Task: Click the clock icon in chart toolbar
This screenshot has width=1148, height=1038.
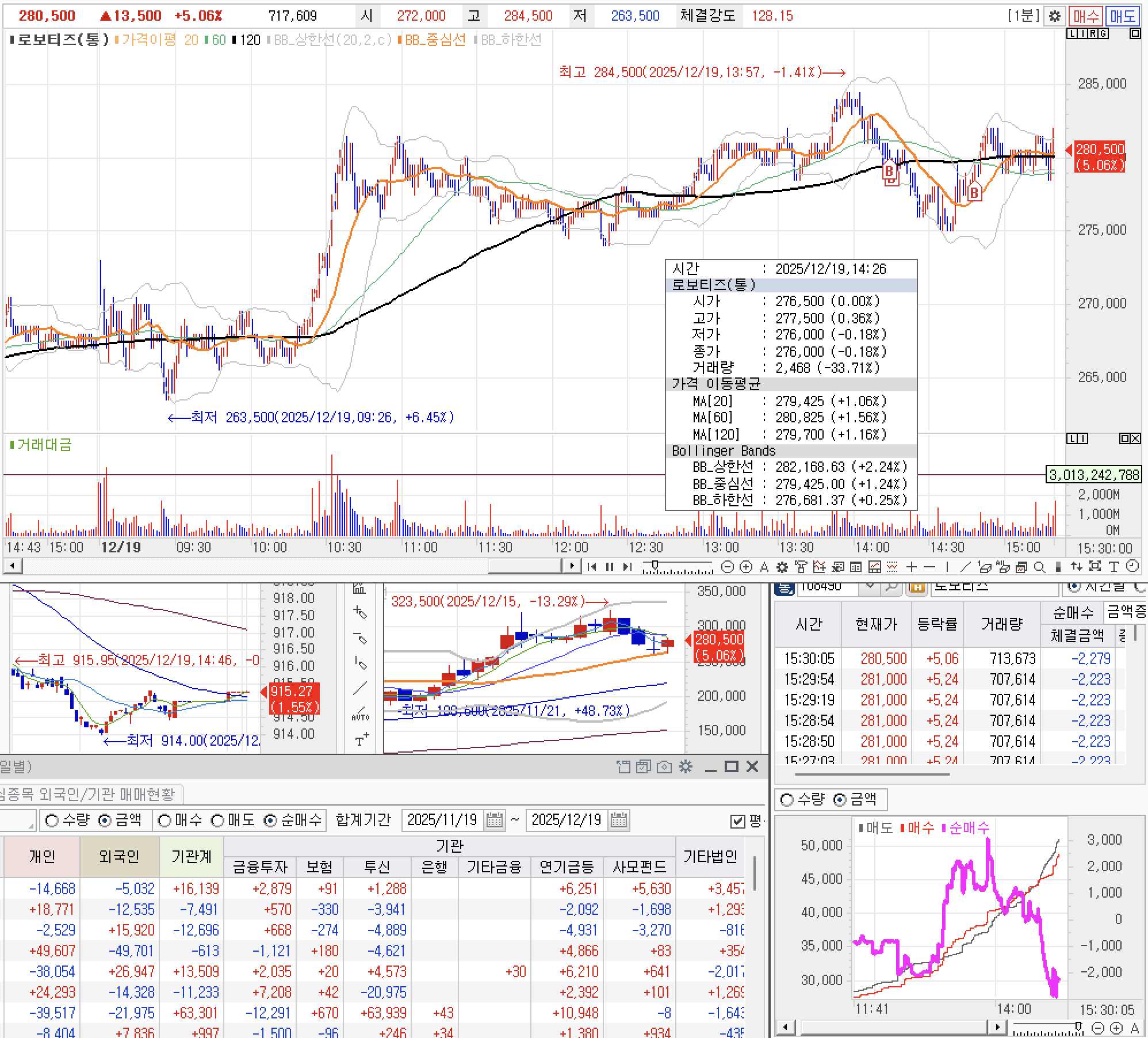Action: (1132, 567)
